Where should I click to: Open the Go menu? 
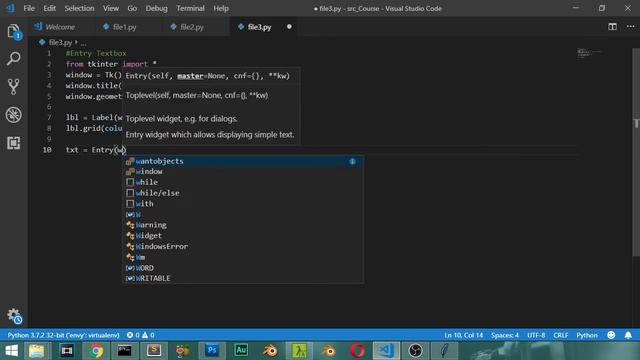132,8
